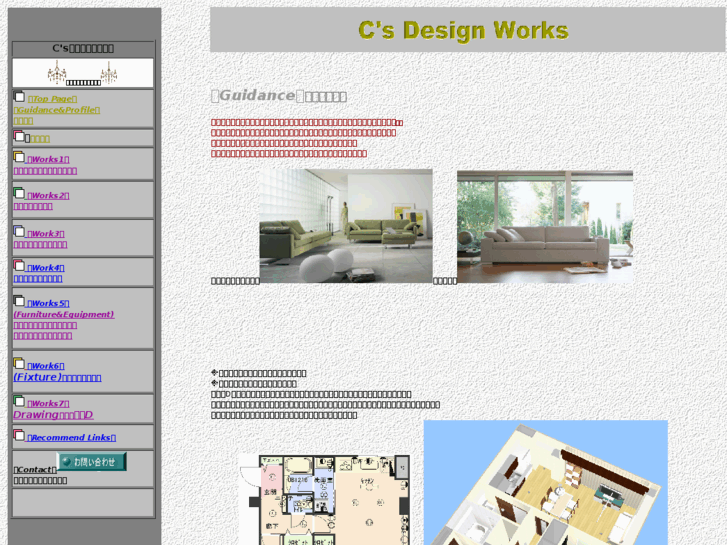Open the Work4 link
Image resolution: width=727 pixels, height=545 pixels.
(x=46, y=268)
